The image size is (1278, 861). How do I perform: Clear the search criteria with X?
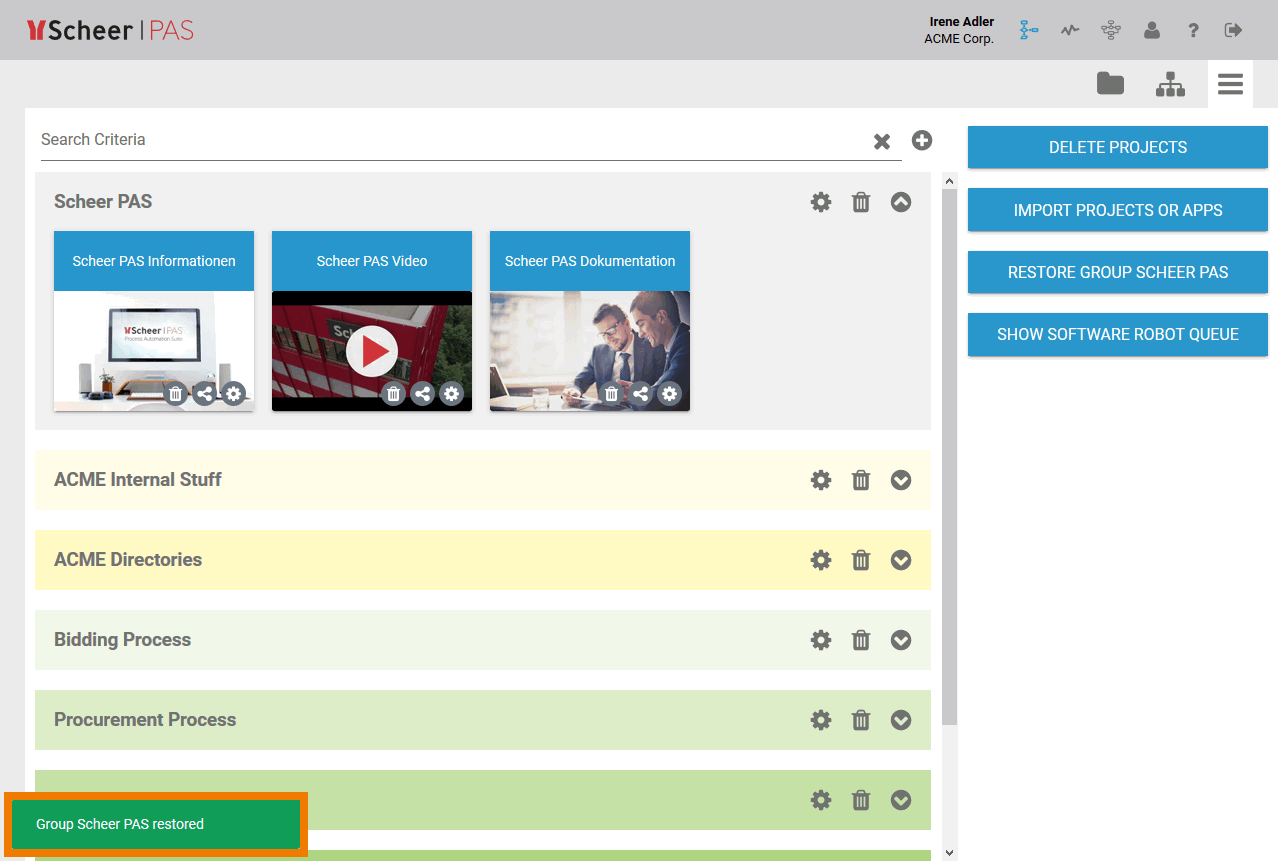click(x=882, y=141)
